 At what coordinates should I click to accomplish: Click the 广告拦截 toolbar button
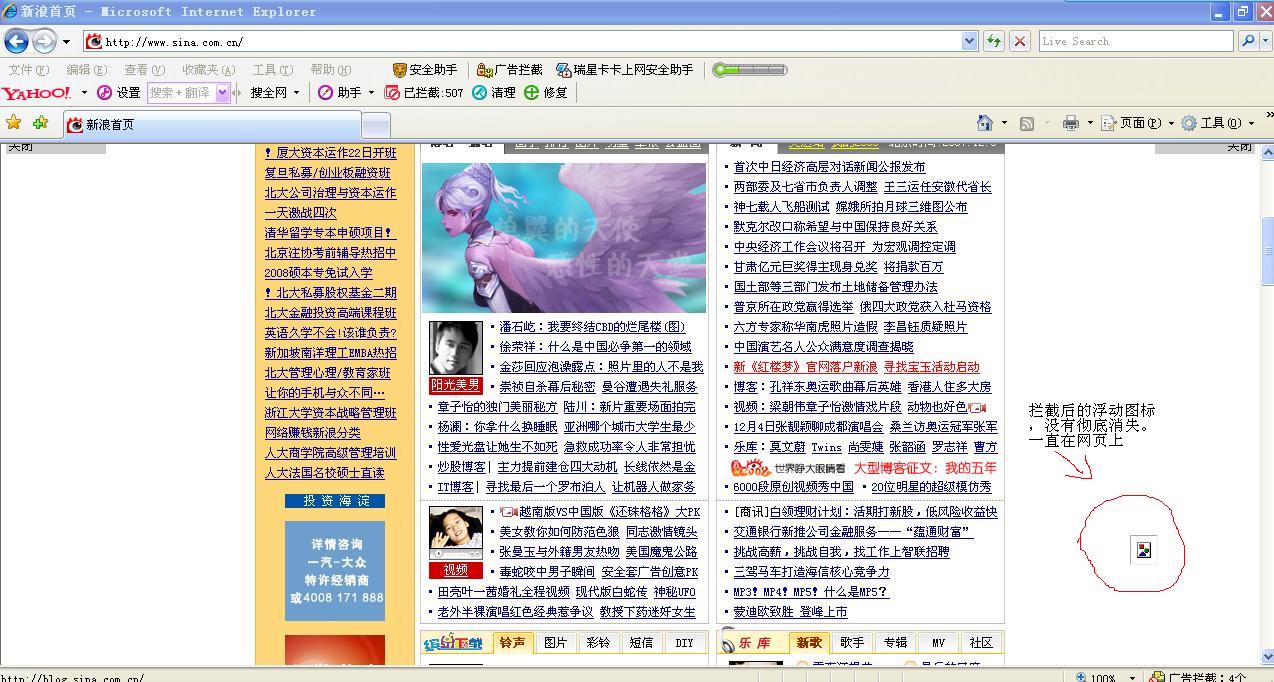[x=510, y=70]
